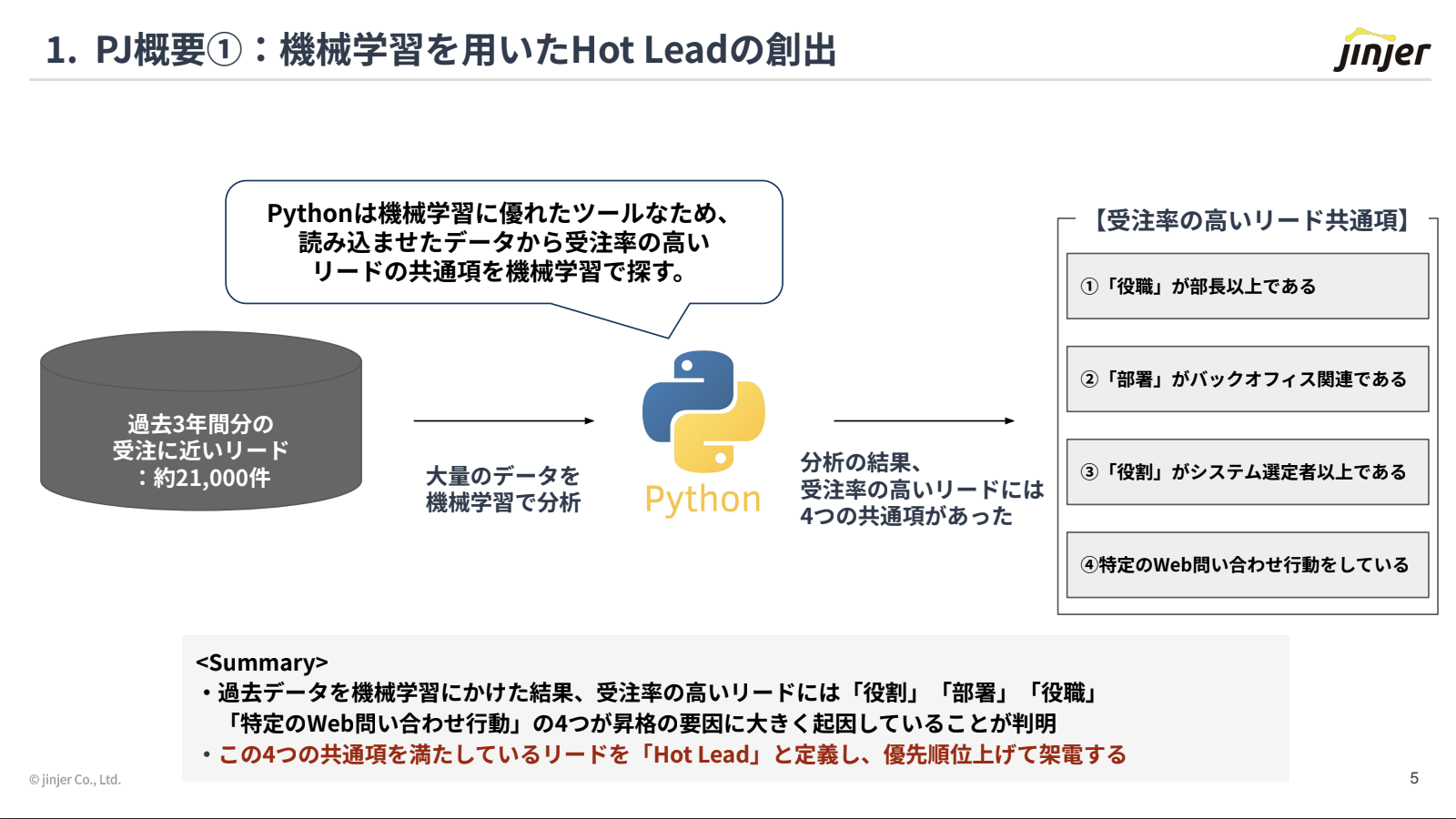Click the jinjer logo
The image size is (1456, 819).
[x=1382, y=50]
